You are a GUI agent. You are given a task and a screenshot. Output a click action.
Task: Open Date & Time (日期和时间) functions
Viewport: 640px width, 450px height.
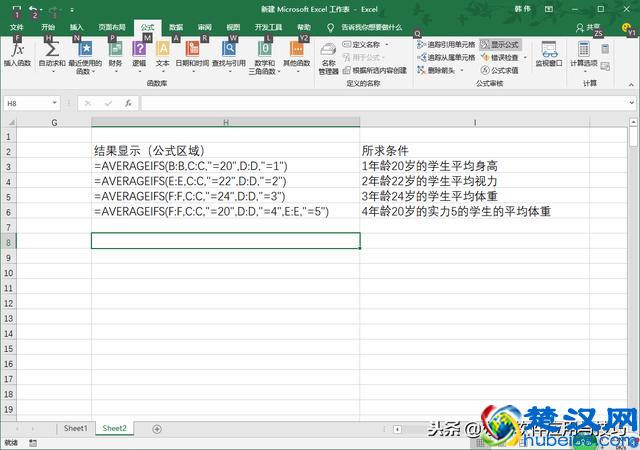point(192,56)
